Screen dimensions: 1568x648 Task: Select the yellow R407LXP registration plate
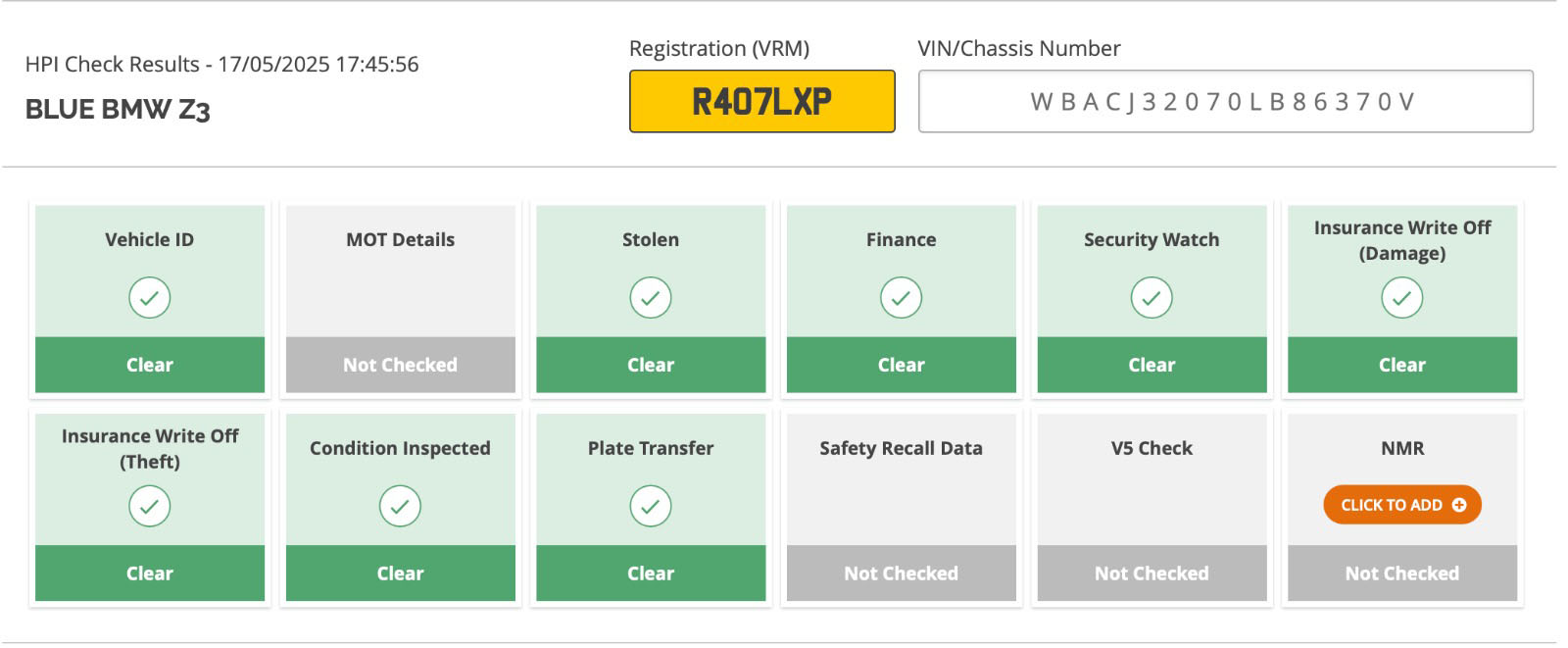762,101
